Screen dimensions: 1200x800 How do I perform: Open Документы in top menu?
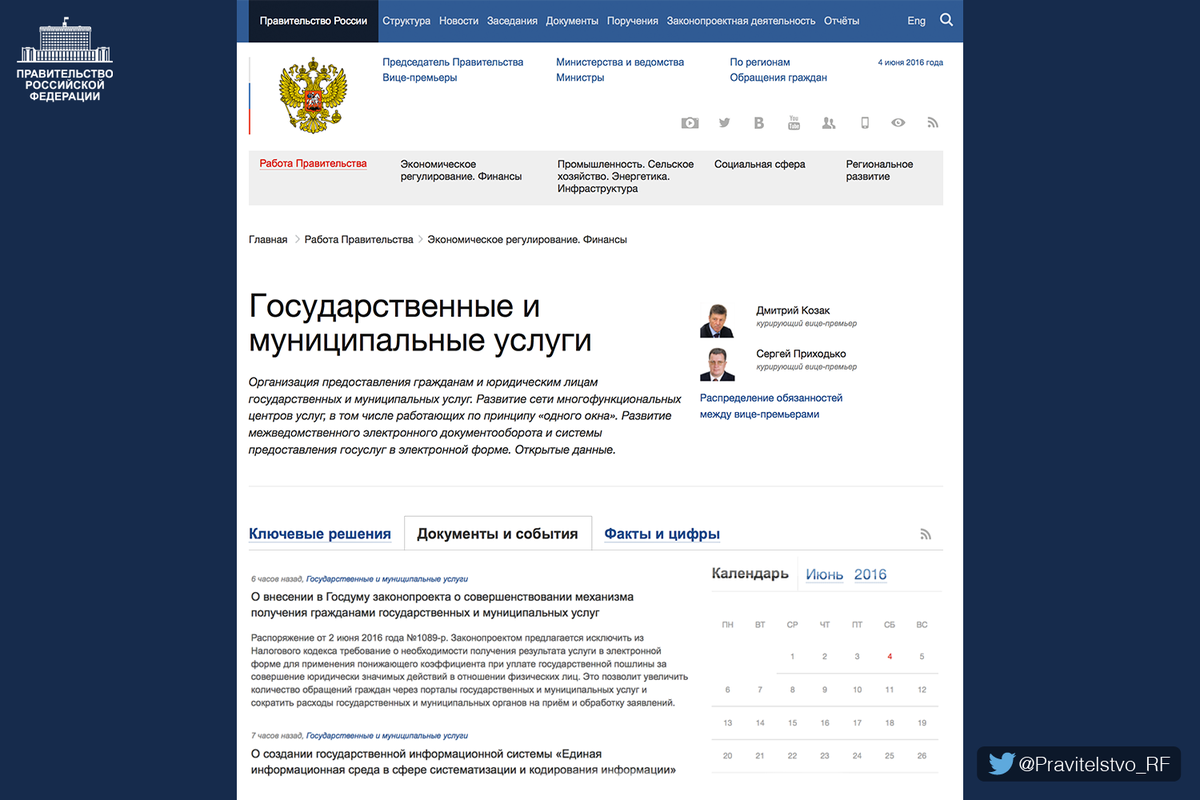click(x=572, y=21)
